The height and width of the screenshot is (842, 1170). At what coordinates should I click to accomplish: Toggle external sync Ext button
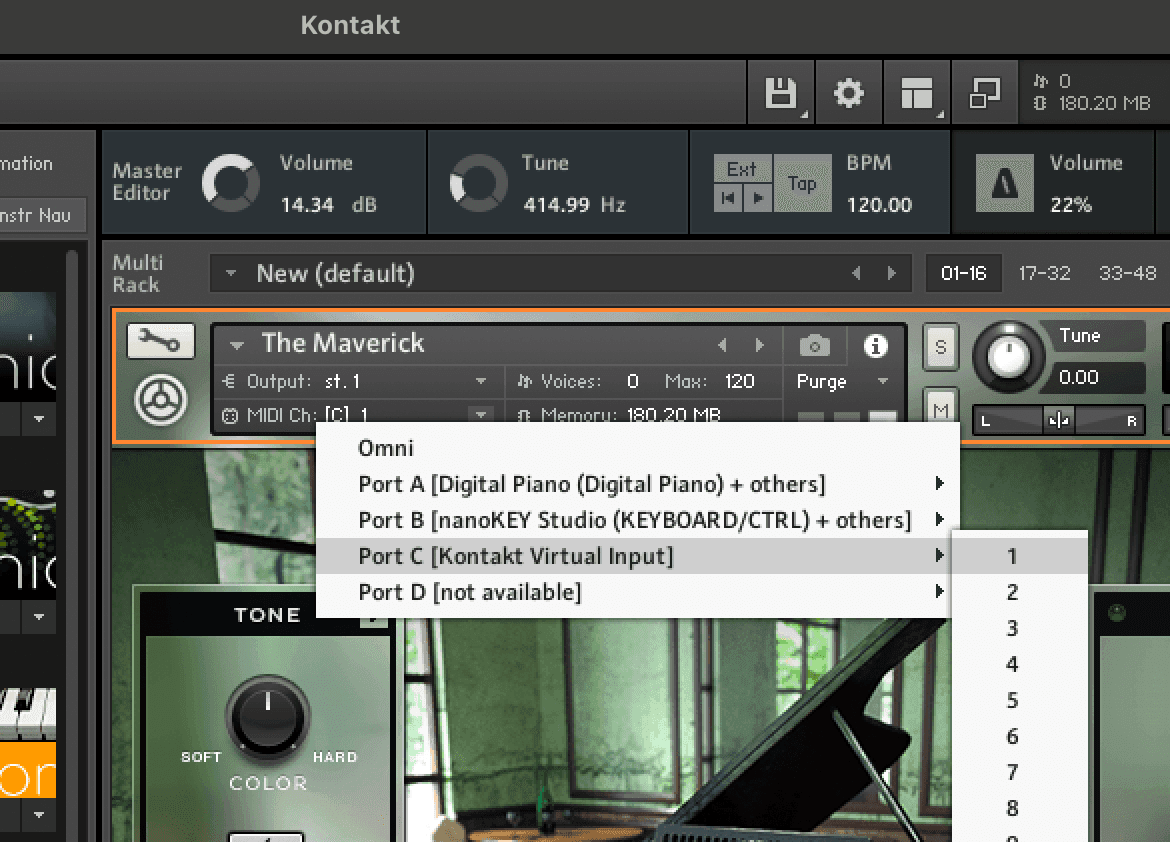click(x=742, y=169)
